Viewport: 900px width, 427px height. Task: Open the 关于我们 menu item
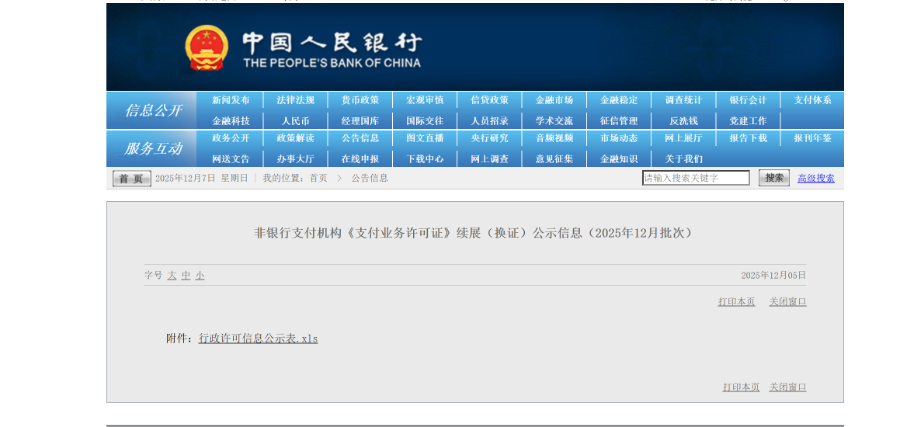pos(683,158)
